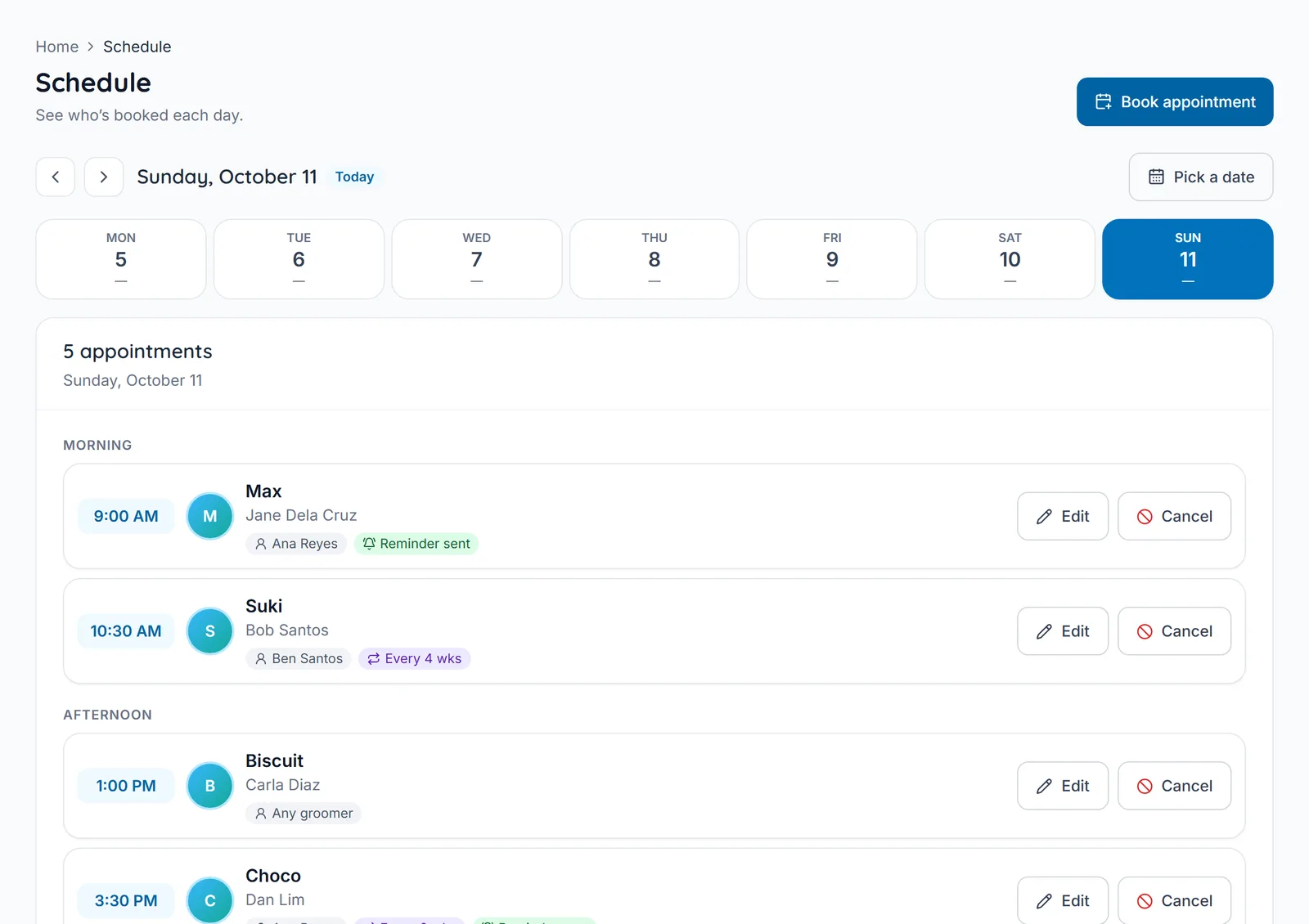1309x924 pixels.
Task: Select Saturday 10 day tab
Action: point(1010,259)
